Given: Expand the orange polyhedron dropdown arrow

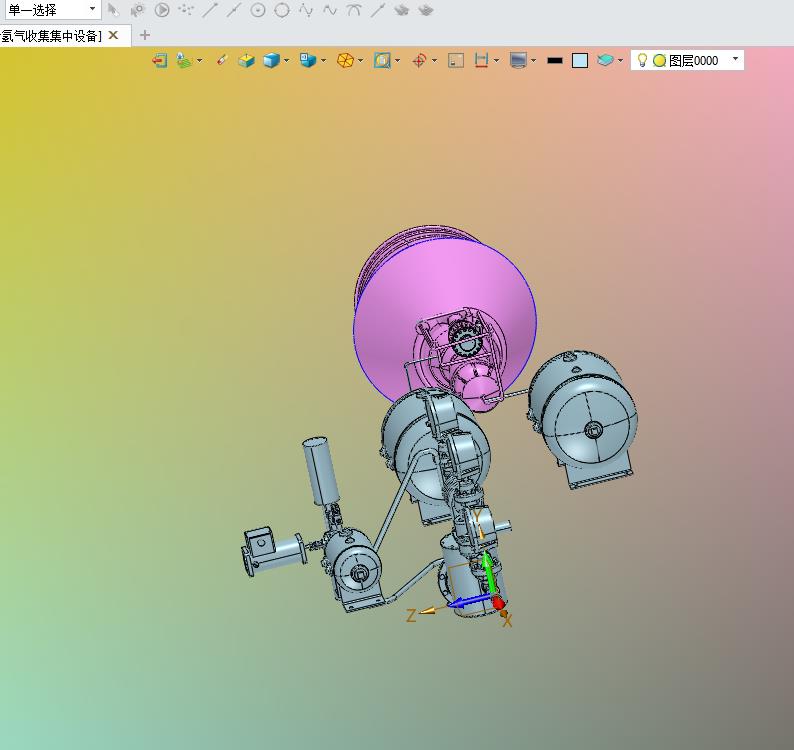Looking at the screenshot, I should click(x=361, y=61).
